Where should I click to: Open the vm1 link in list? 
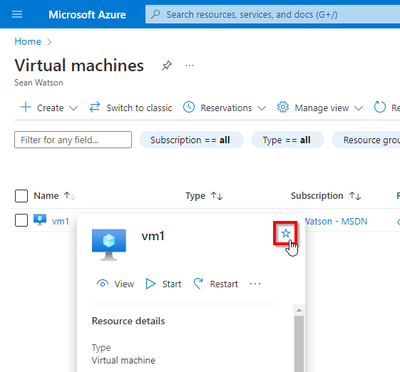point(60,221)
